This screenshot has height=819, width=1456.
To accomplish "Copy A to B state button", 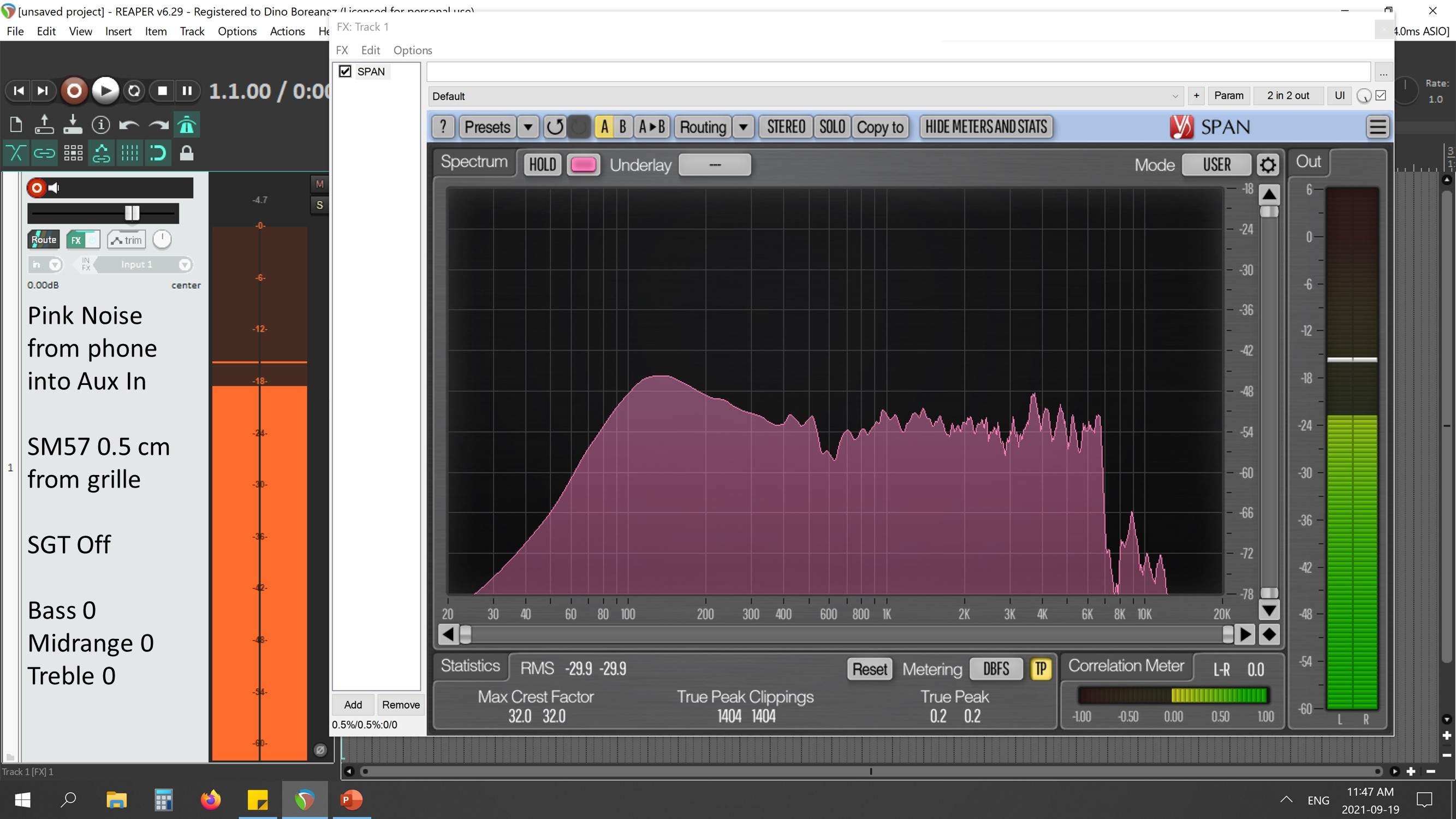I will (652, 127).
